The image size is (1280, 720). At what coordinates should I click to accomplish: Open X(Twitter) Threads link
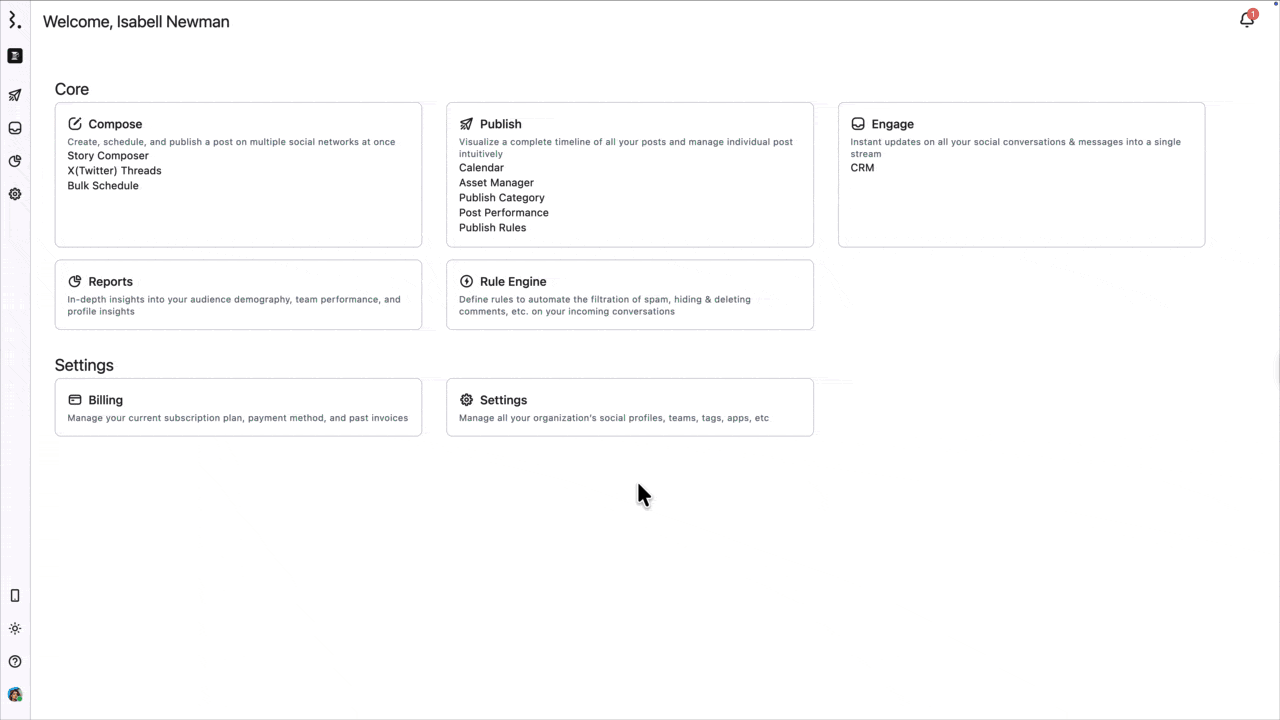coord(114,171)
